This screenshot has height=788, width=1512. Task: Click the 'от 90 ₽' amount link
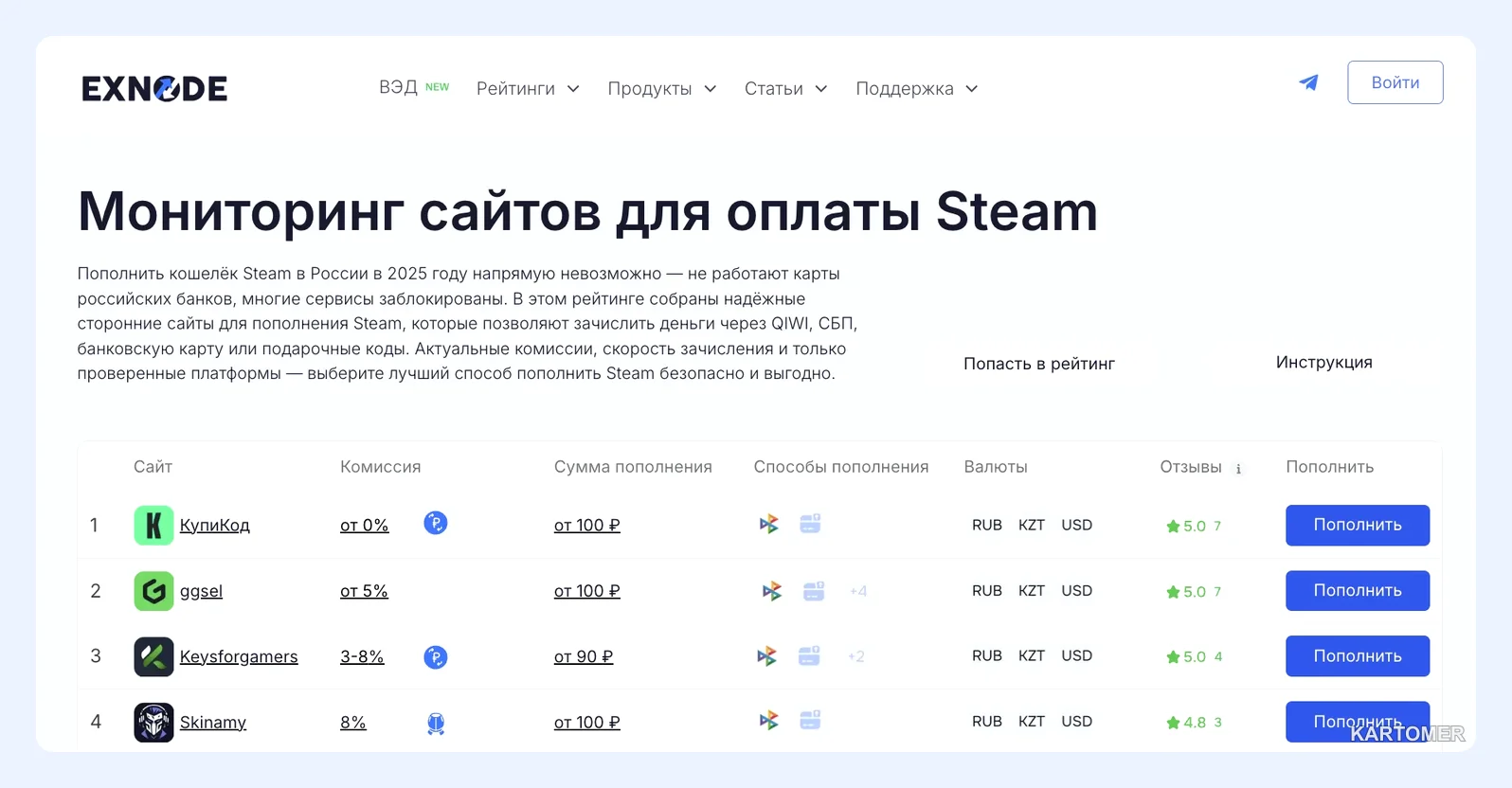coord(584,656)
